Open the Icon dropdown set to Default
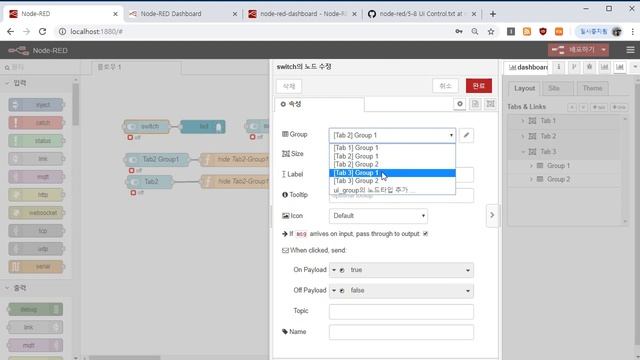Screen dimensions: 640x360 378,216
